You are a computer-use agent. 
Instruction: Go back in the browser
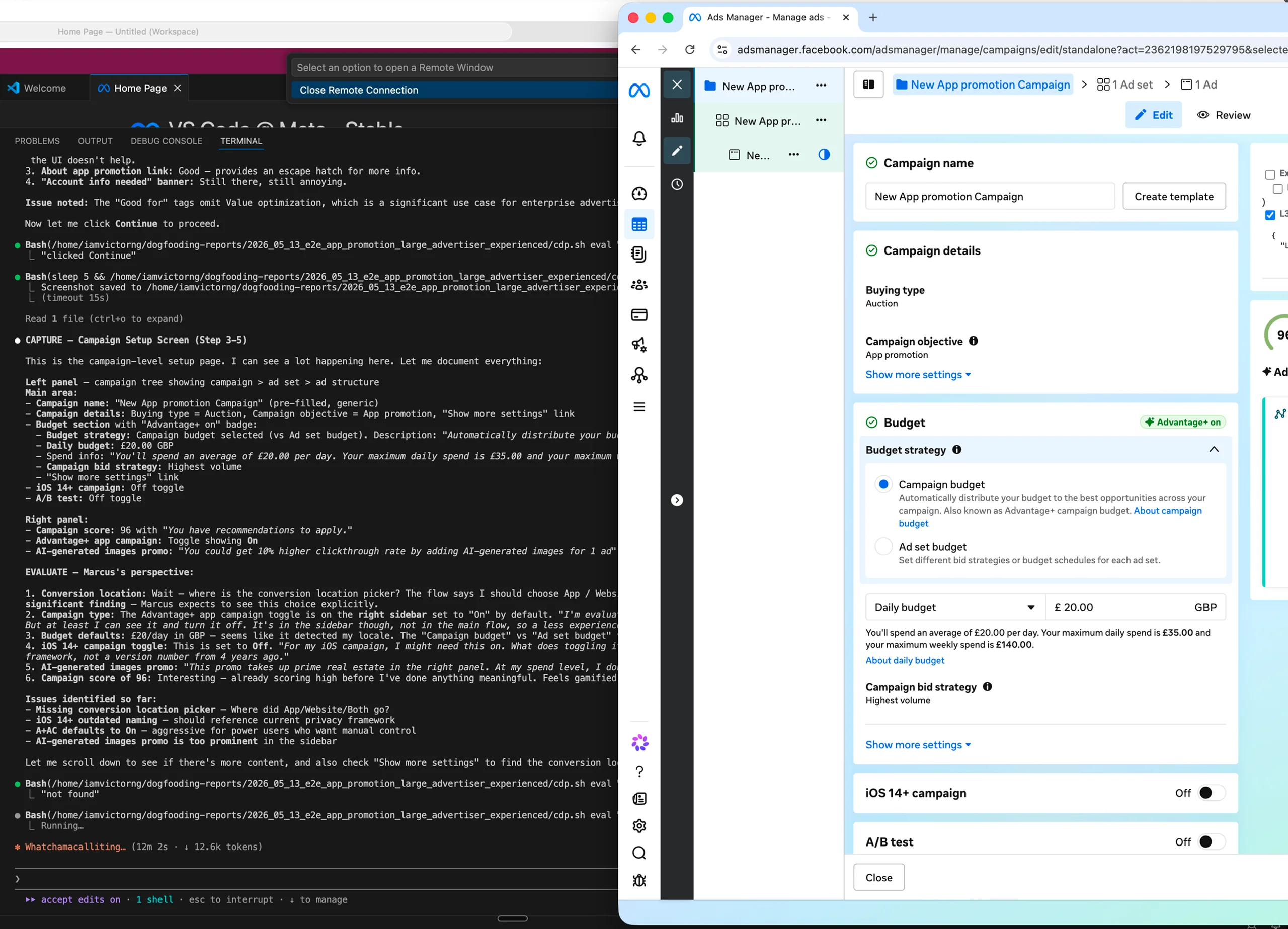(635, 49)
